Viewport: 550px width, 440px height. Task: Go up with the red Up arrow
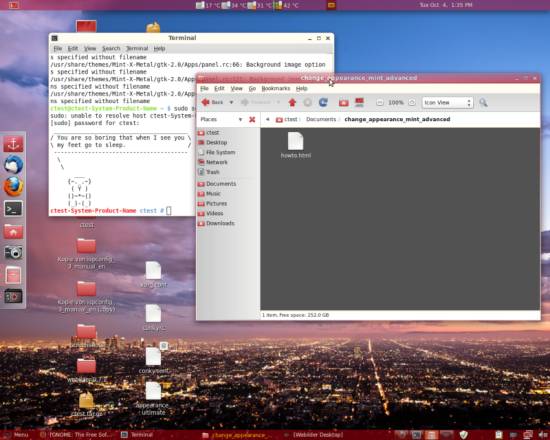pyautogui.click(x=292, y=102)
